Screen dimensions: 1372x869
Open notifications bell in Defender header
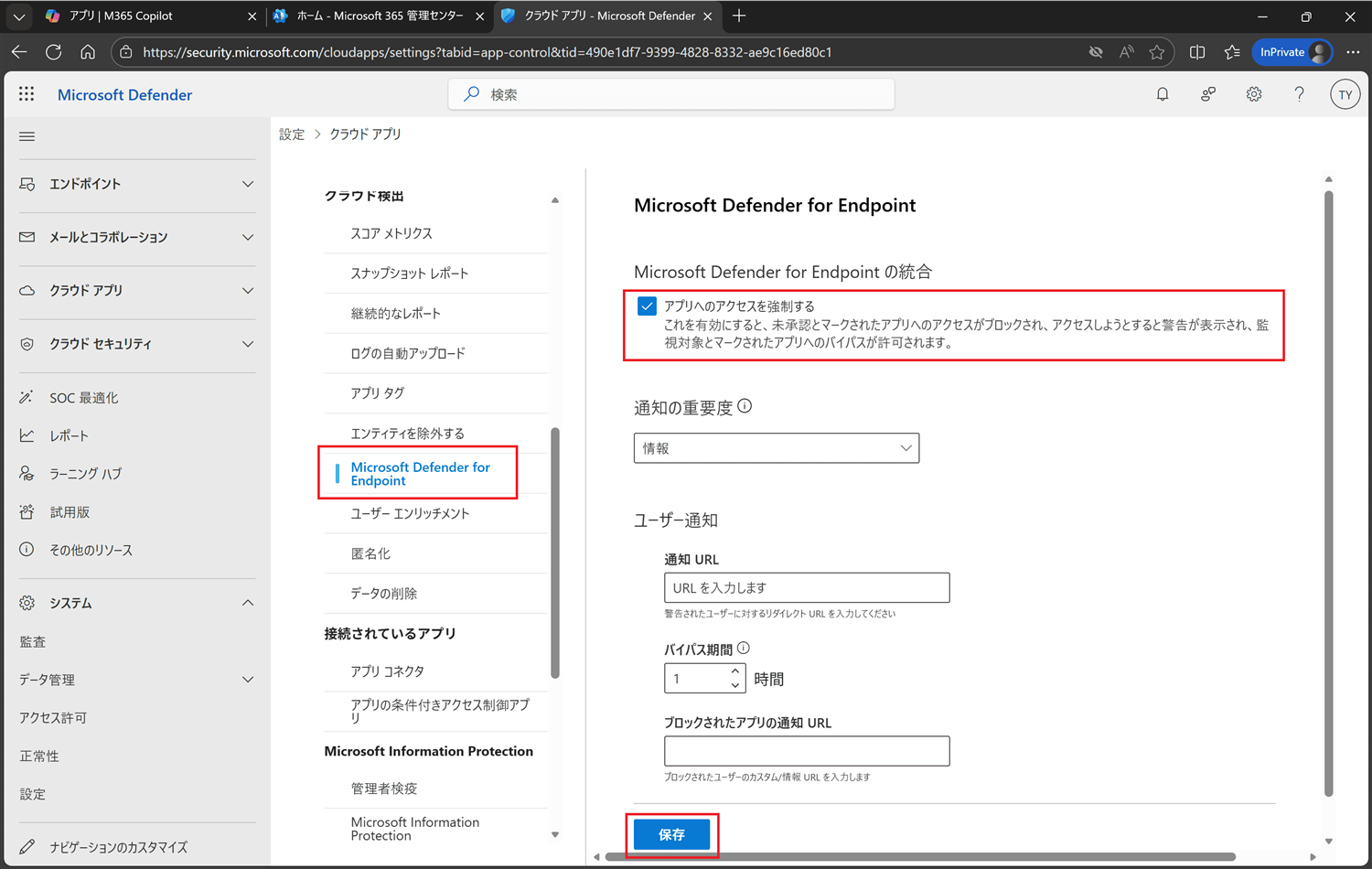click(1163, 94)
